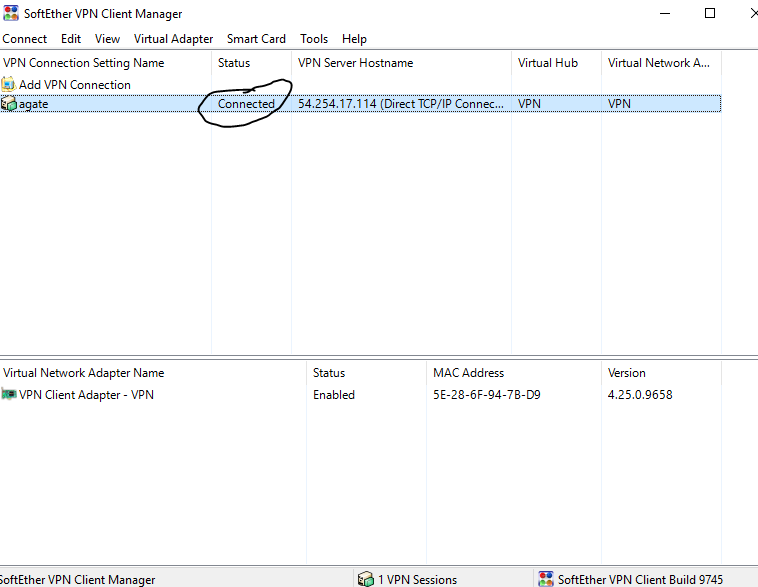Click the SoftEther app icon in title bar

pos(11,14)
